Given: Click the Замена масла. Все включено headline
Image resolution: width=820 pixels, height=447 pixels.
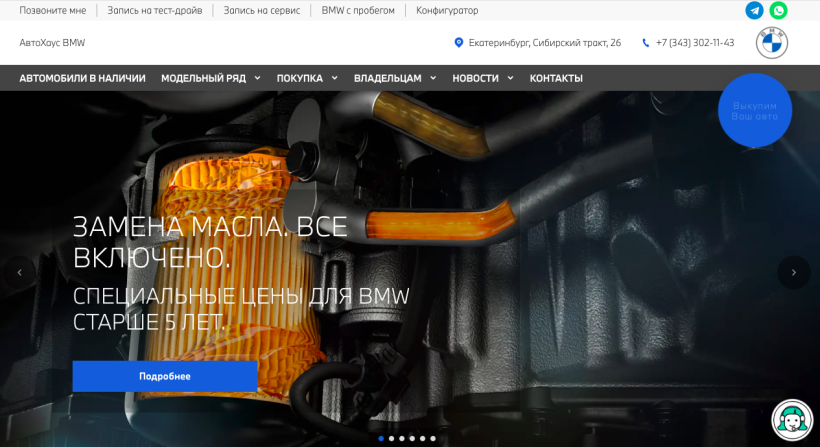Looking at the screenshot, I should pyautogui.click(x=210, y=242).
